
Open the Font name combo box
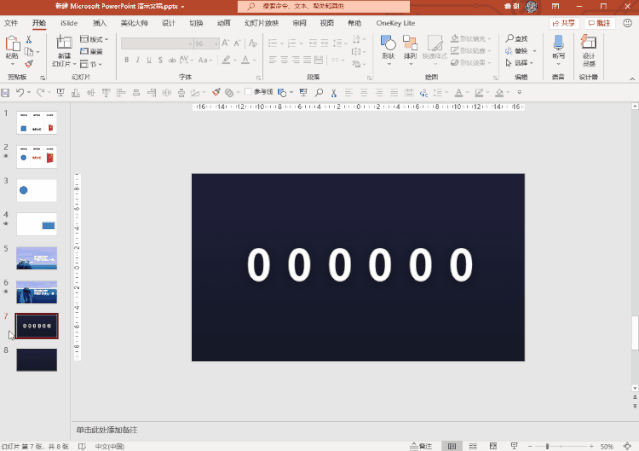point(157,43)
